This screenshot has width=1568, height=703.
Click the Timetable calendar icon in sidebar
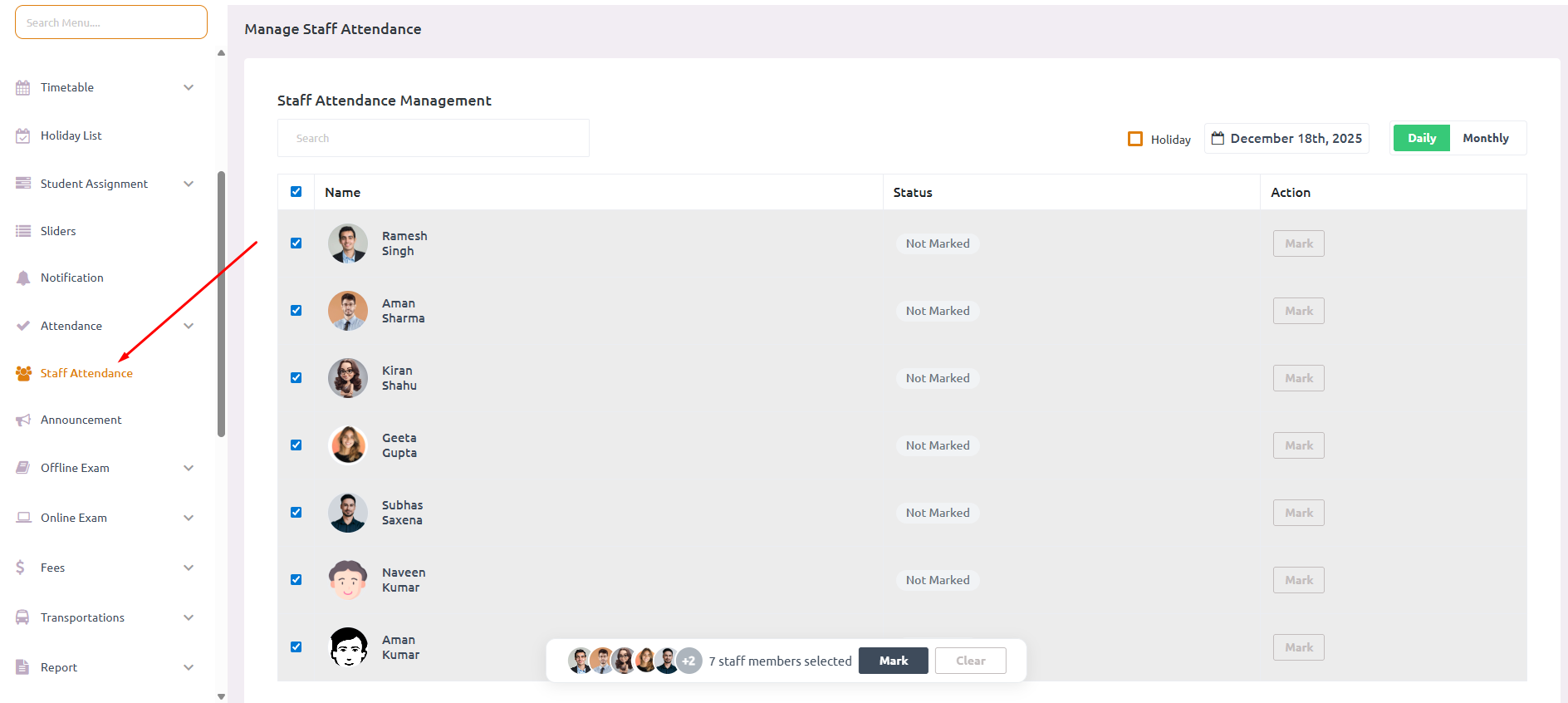pyautogui.click(x=23, y=87)
